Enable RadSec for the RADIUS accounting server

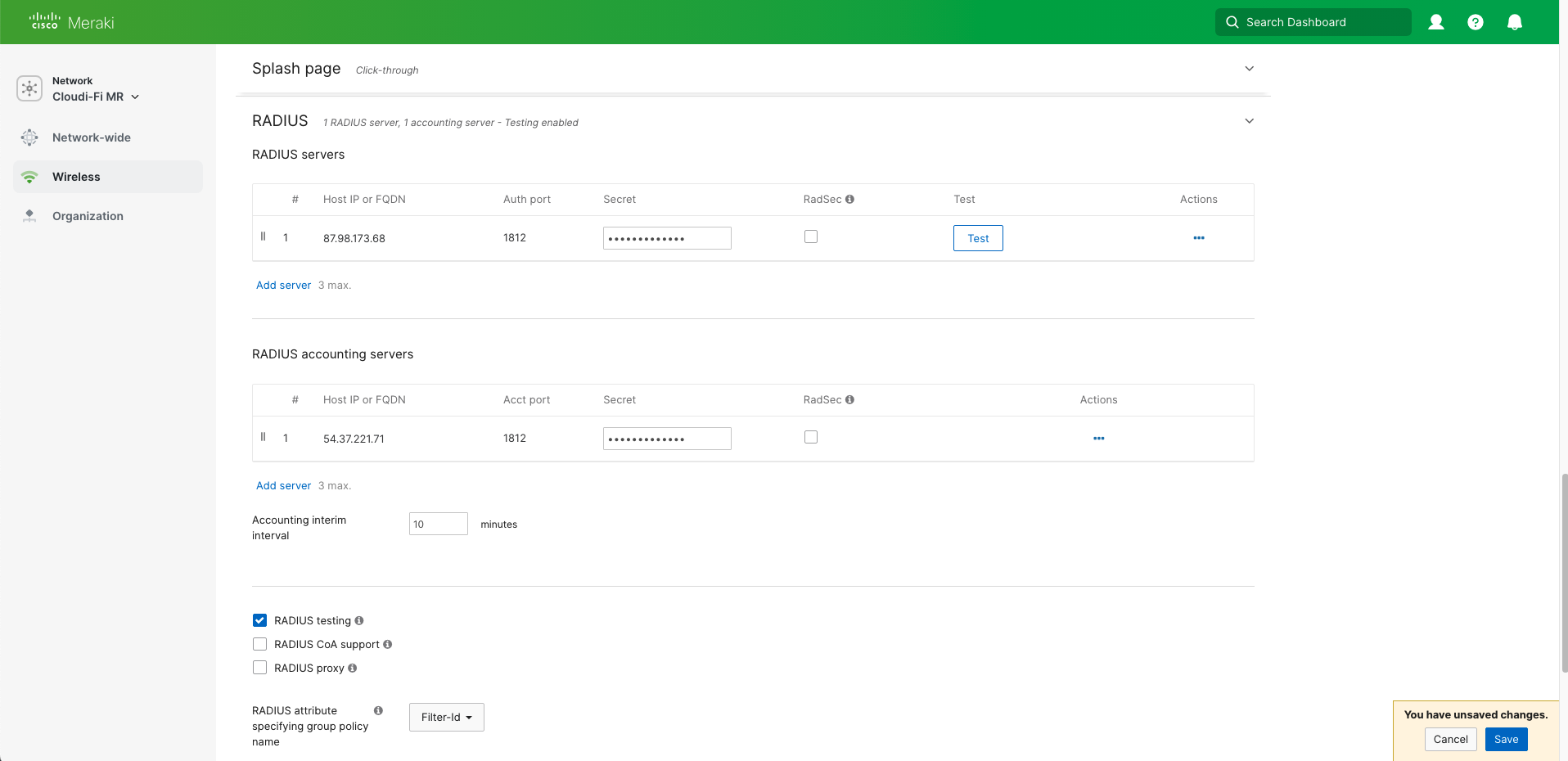pos(811,437)
